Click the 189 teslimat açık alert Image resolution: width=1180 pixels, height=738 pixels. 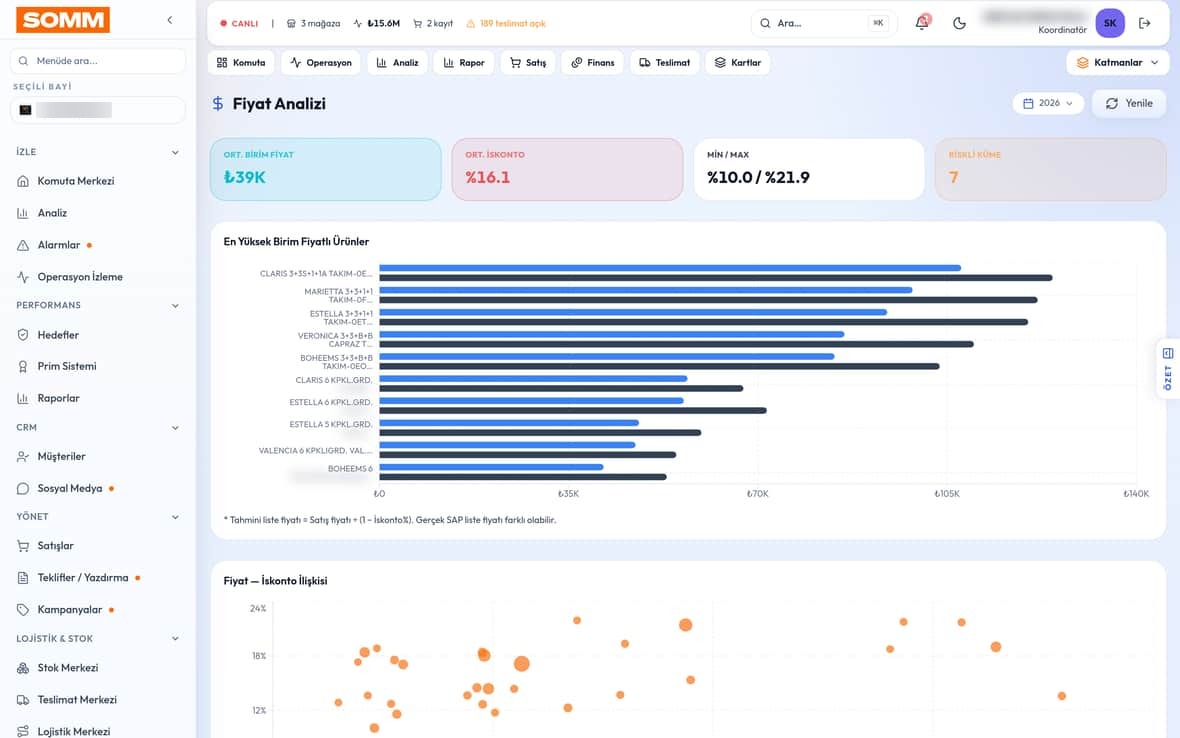(506, 23)
